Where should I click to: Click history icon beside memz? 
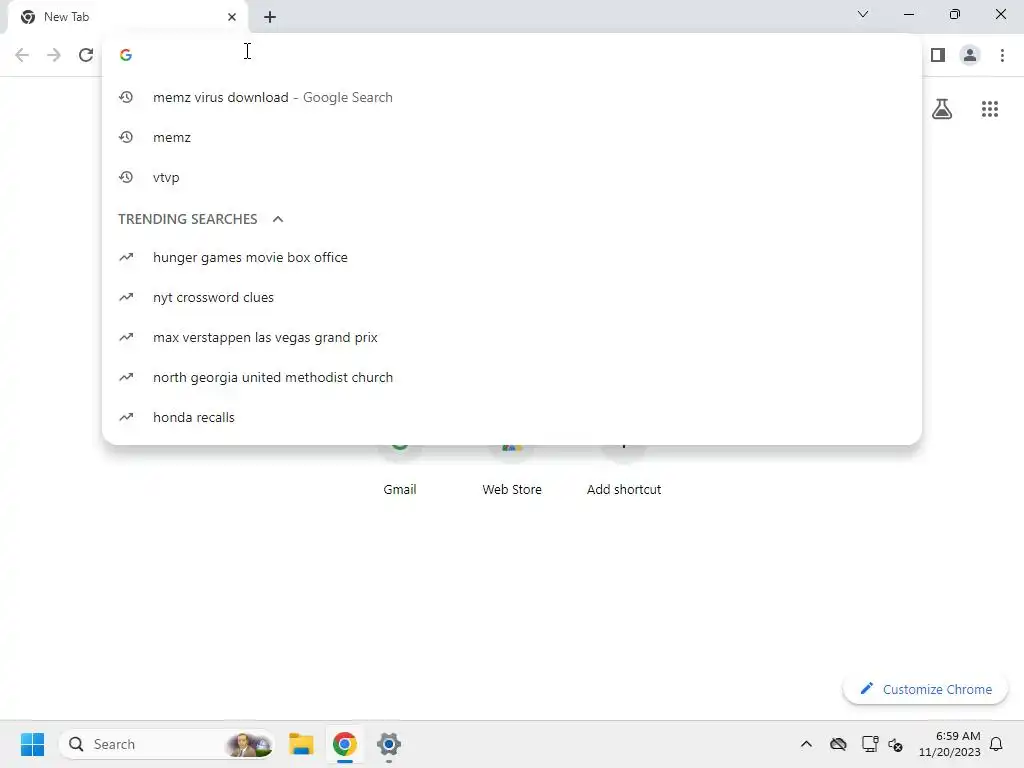(x=126, y=137)
